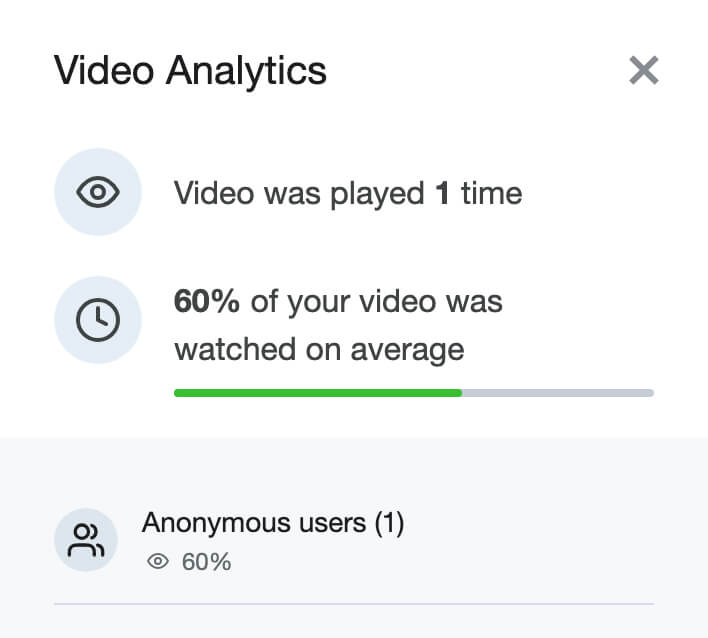Click the word 'Anonymous' in the users row
The width and height of the screenshot is (708, 638).
pos(216,523)
